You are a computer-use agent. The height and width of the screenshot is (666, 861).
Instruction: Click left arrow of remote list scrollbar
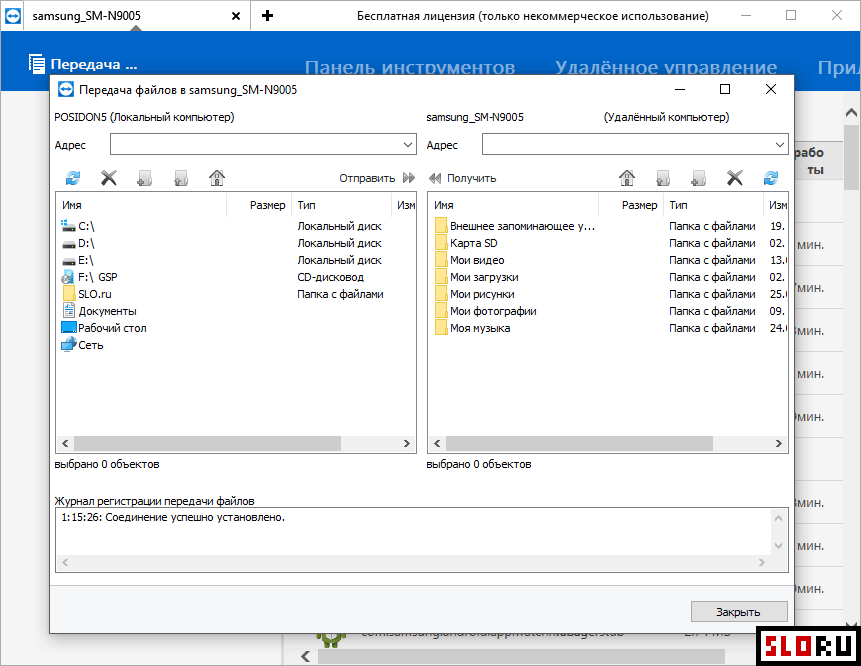tap(437, 443)
